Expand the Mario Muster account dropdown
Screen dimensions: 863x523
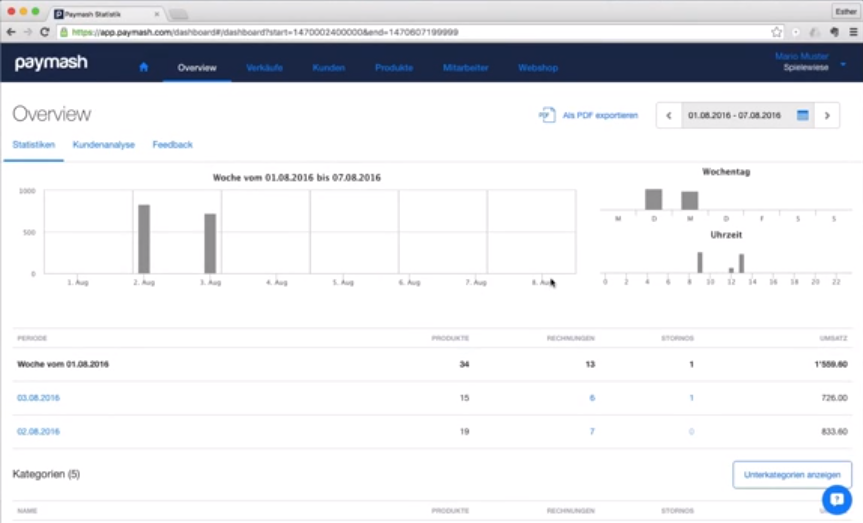click(x=843, y=64)
